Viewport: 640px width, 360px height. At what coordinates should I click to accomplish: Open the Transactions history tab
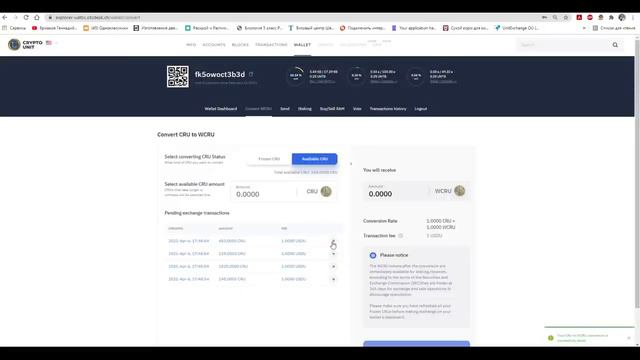pyautogui.click(x=388, y=109)
